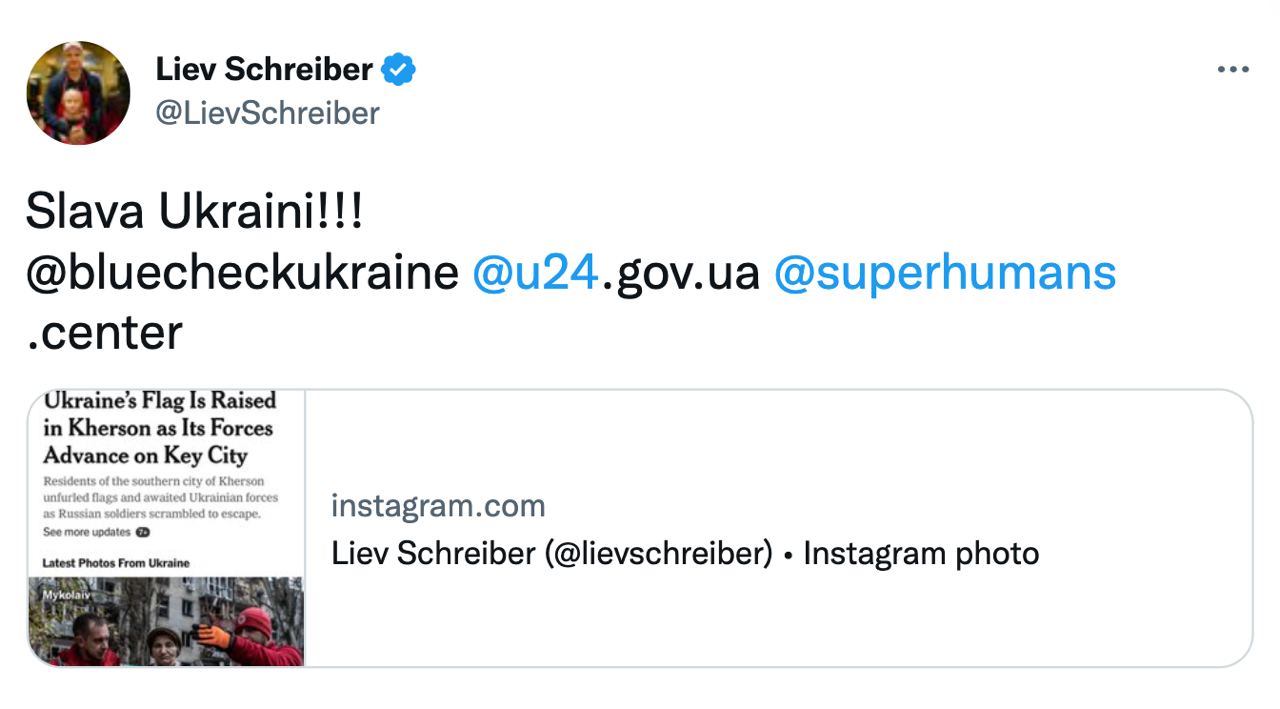Open the tweet's more options menu
This screenshot has height=709, width=1280.
[1233, 70]
